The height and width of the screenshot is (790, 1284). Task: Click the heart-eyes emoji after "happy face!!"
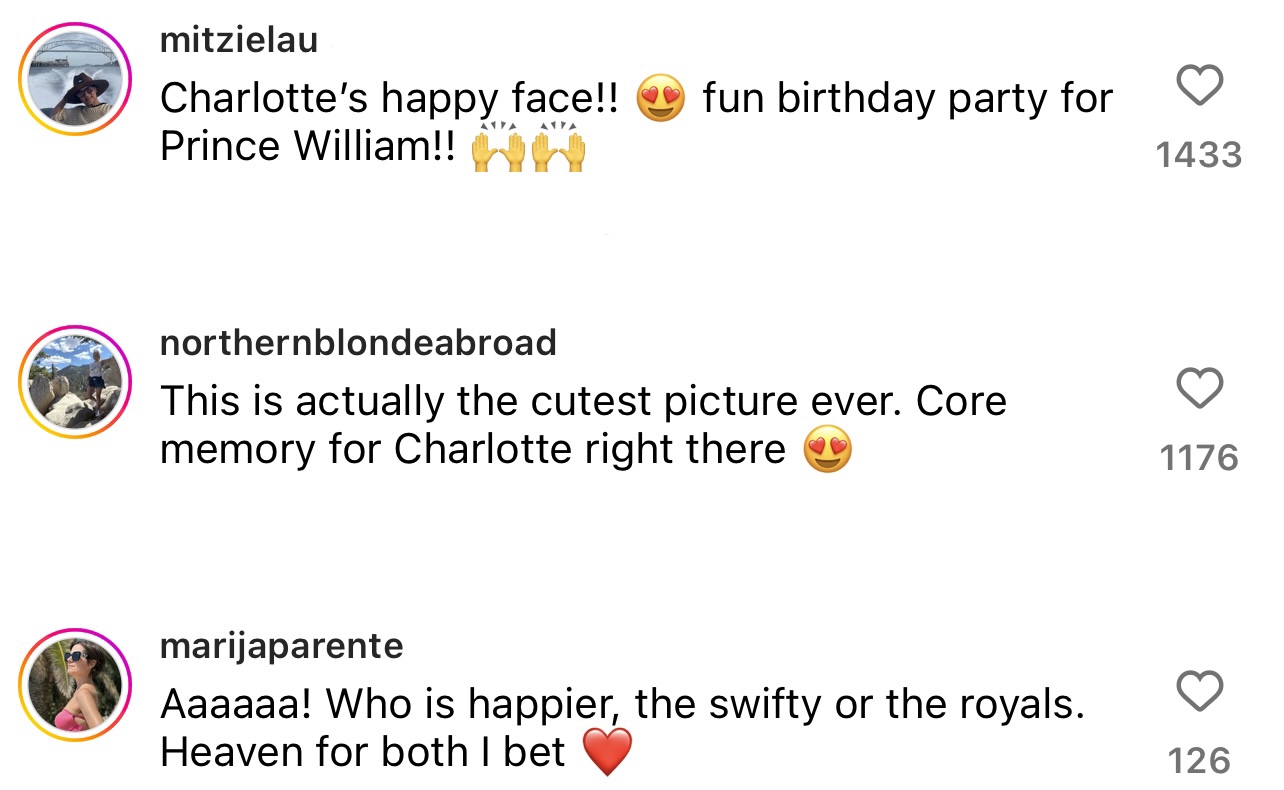point(661,100)
